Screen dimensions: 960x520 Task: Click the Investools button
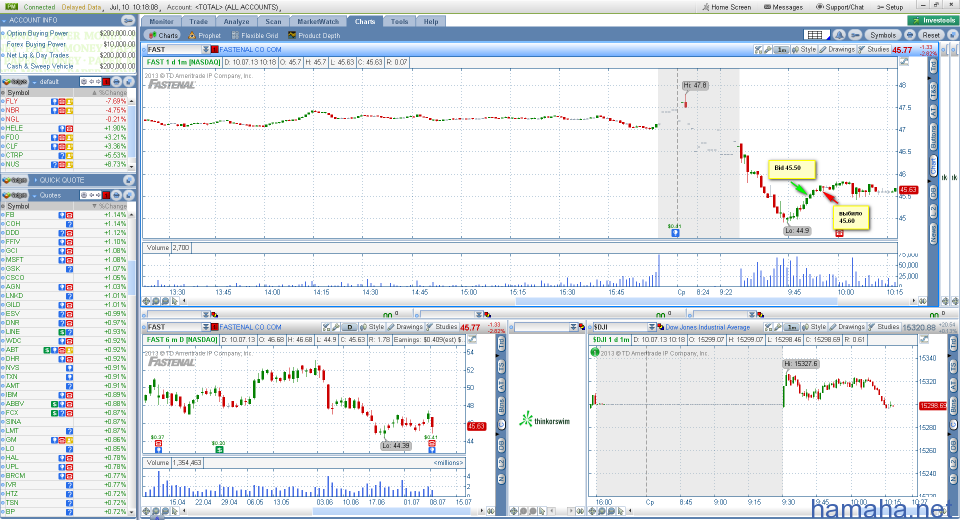coord(933,20)
